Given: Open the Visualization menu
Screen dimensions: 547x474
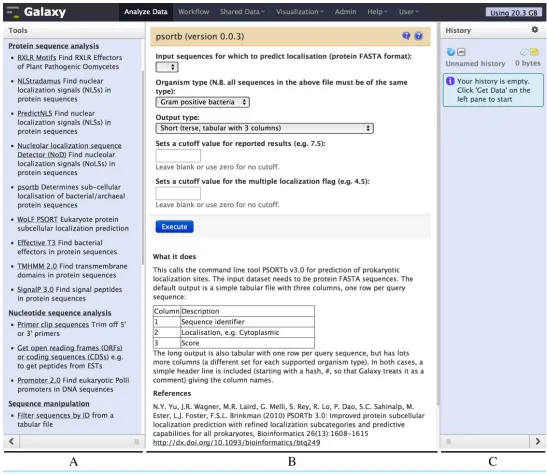Looking at the screenshot, I should pos(300,12).
